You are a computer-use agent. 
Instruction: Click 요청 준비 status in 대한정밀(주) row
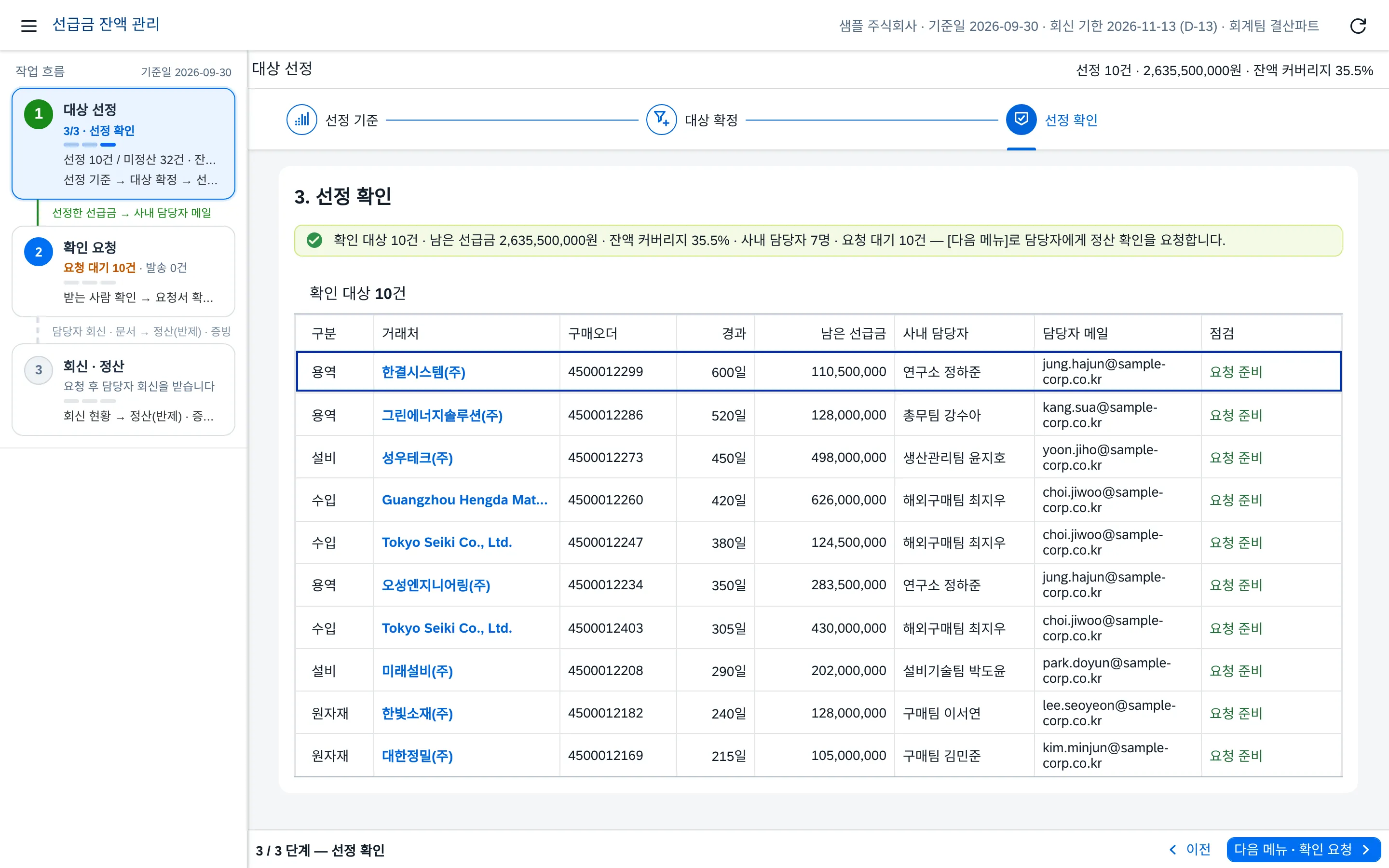1236,756
